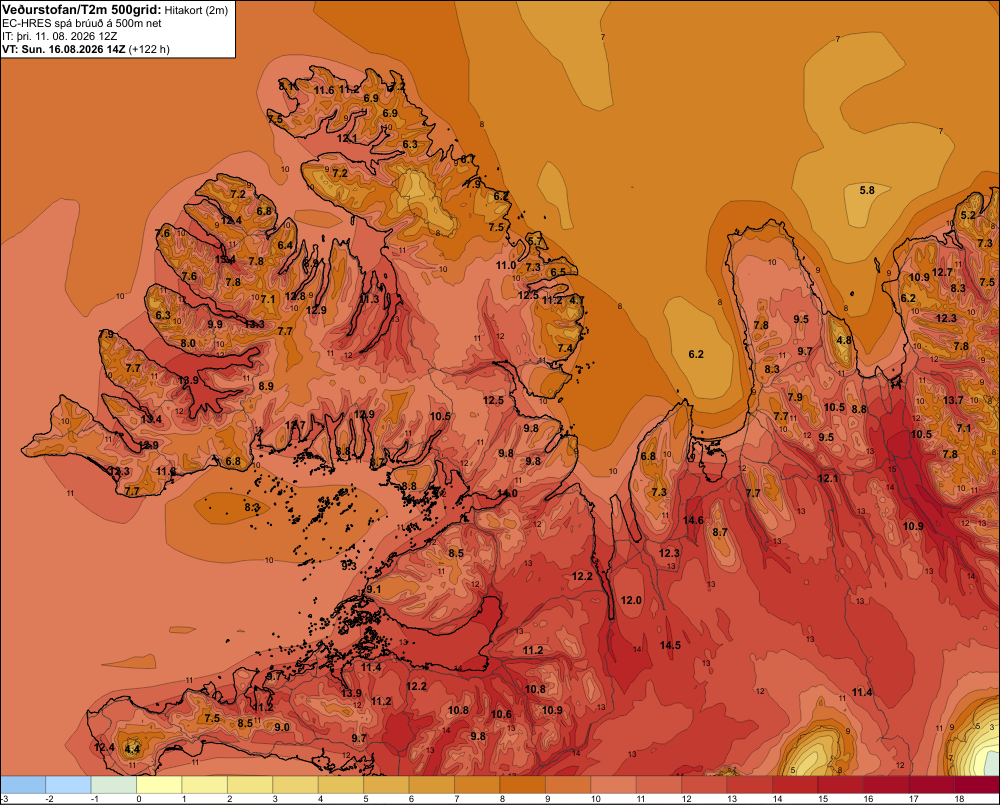Screen dimensions: 1000x805
Task: Click the 15.4 temperature value
Action: (x=225, y=259)
